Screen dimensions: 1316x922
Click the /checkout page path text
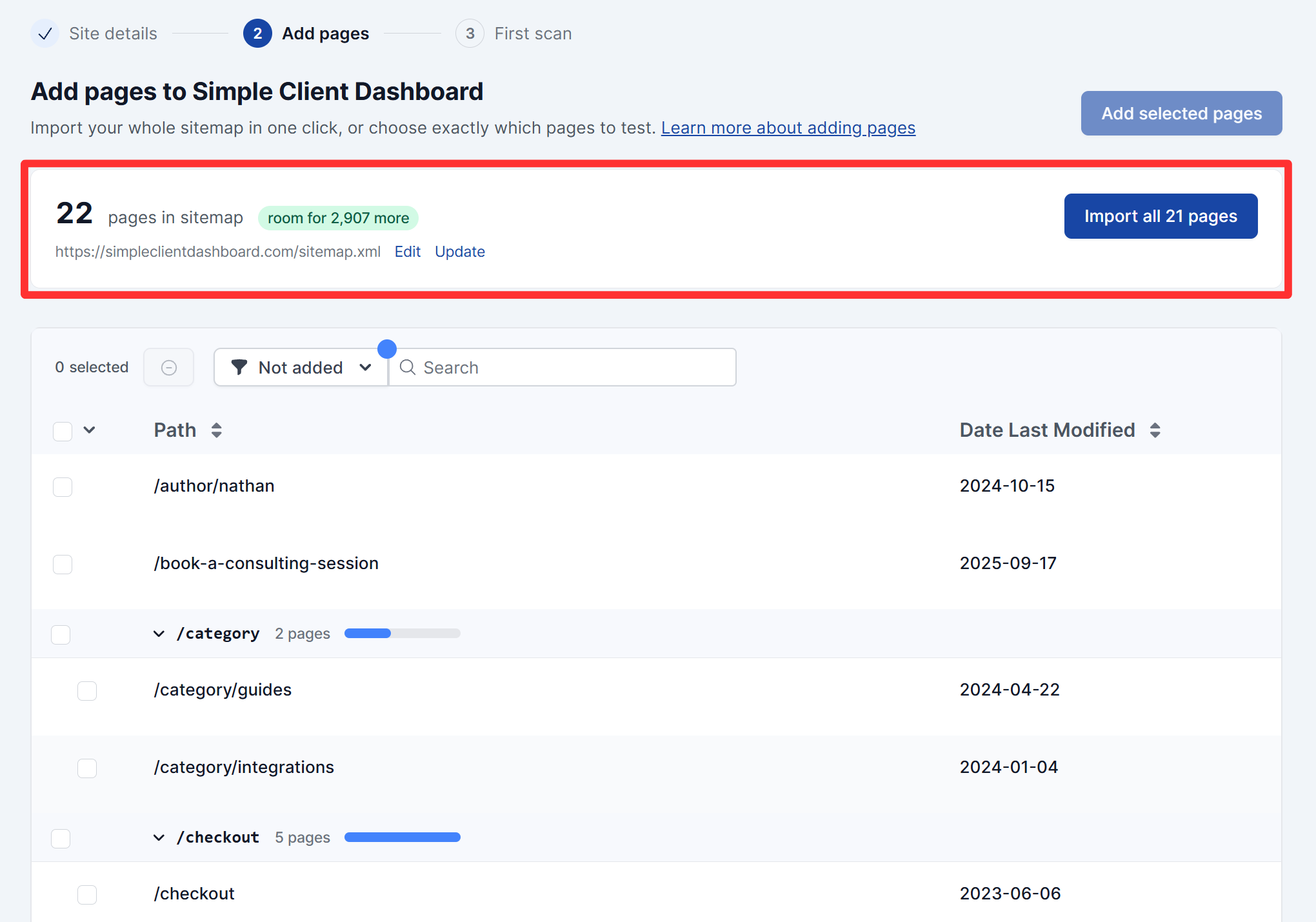[x=194, y=894]
